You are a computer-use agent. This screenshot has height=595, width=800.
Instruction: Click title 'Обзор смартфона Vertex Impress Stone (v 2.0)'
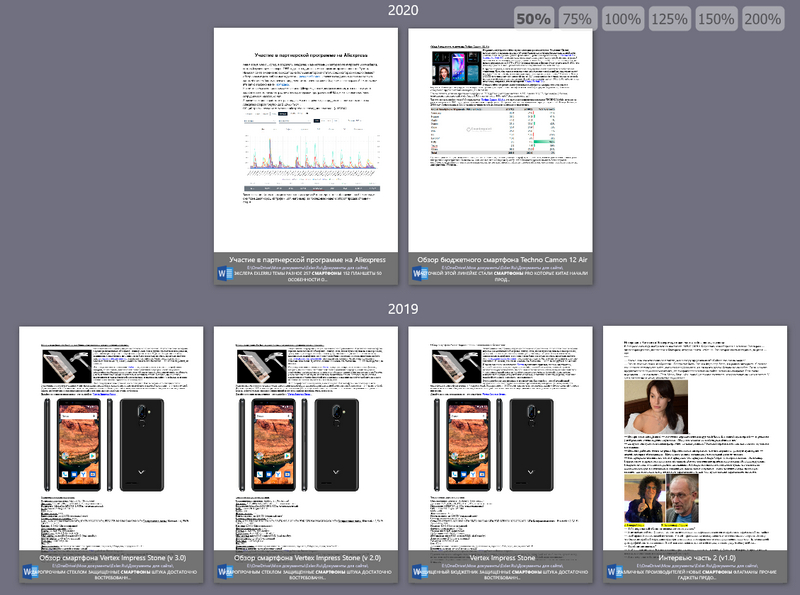click(x=307, y=557)
